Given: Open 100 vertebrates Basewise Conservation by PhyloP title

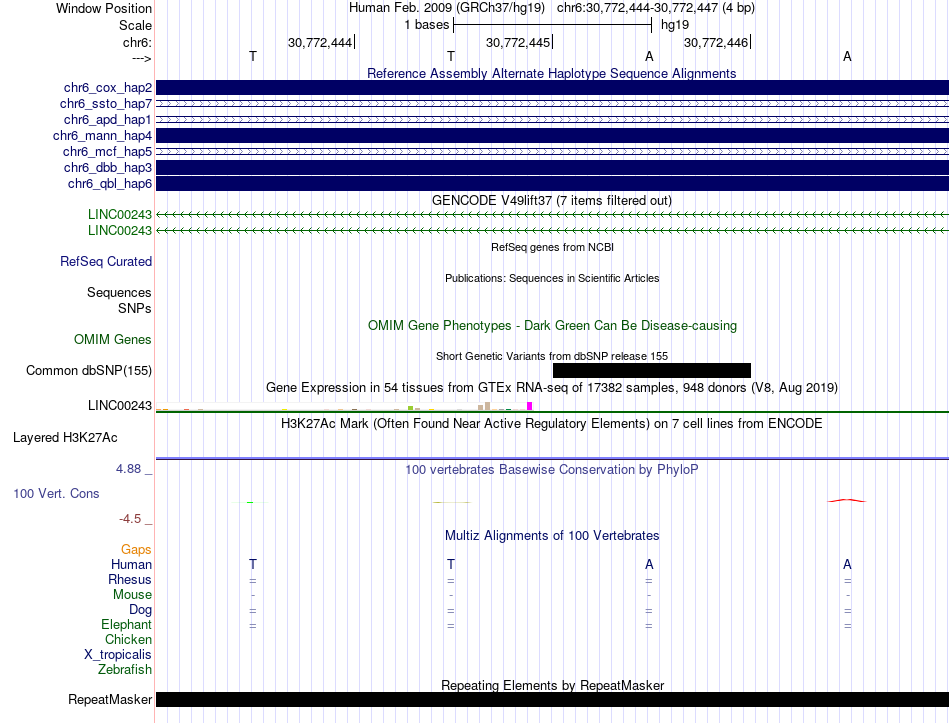Looking at the screenshot, I should (x=551, y=470).
